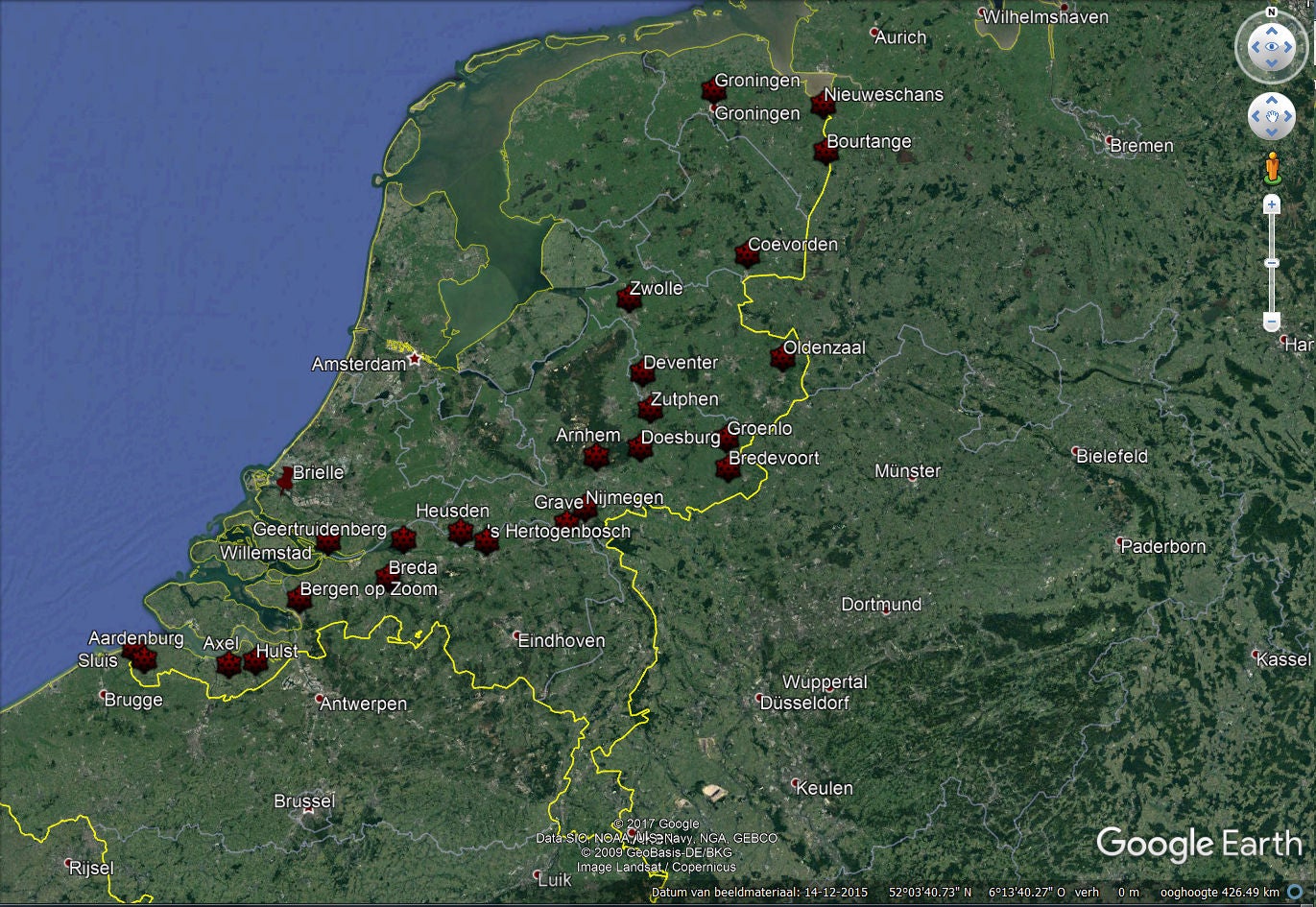Screen dimensions: 1316x907
Task: Click the 'Eindhoven' city label
Action: pos(562,640)
